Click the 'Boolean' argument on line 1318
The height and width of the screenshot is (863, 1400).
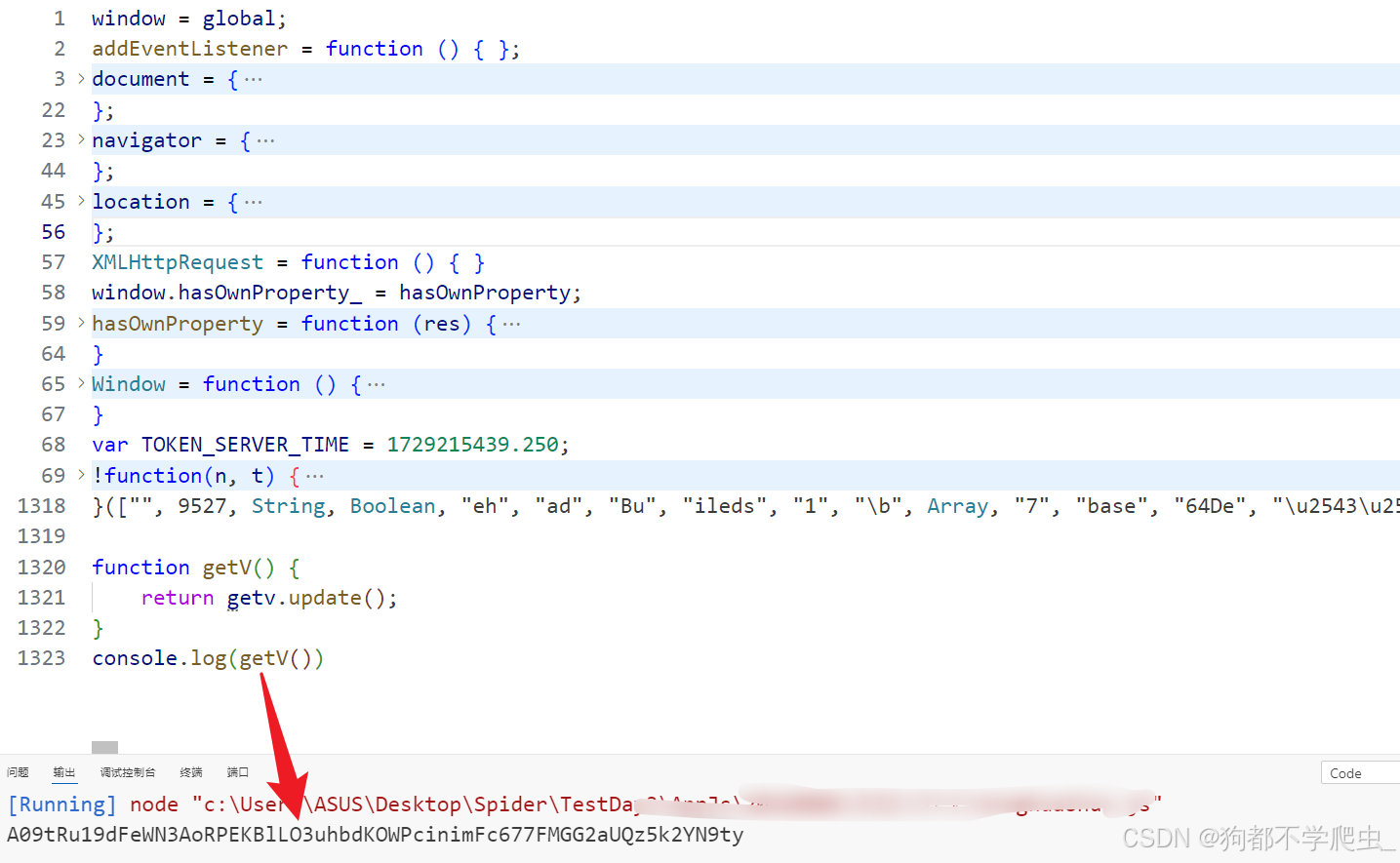(x=393, y=506)
